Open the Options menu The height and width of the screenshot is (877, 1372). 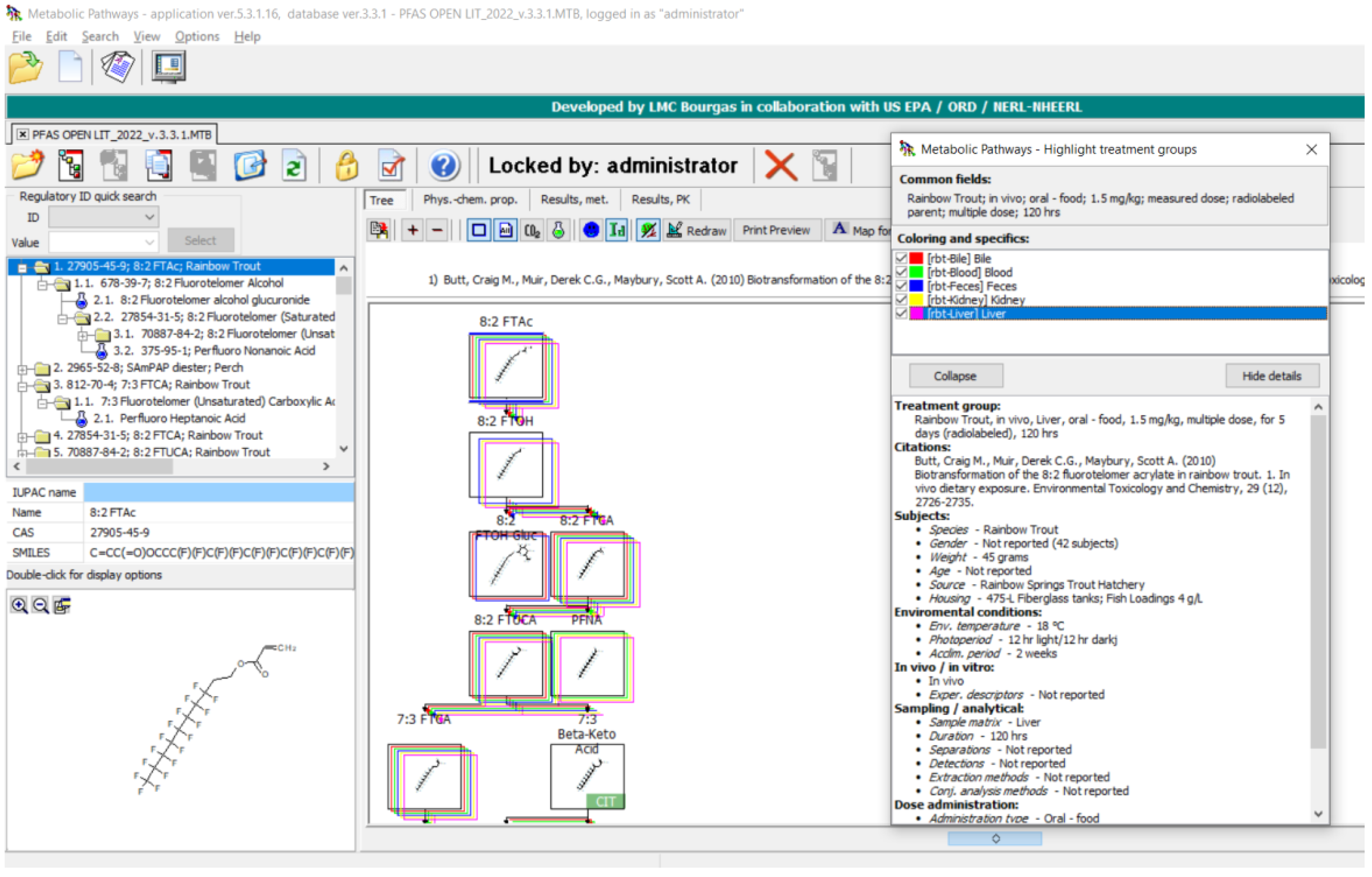[197, 36]
